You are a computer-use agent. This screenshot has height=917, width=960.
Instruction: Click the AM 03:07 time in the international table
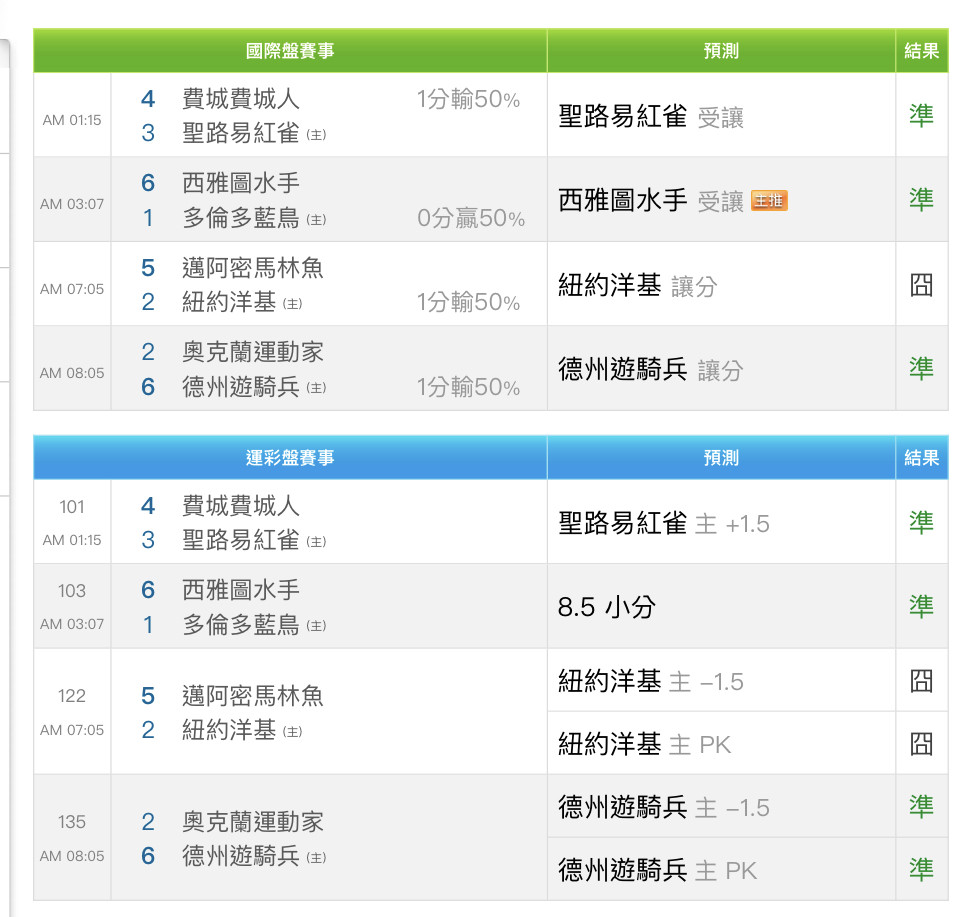click(72, 204)
